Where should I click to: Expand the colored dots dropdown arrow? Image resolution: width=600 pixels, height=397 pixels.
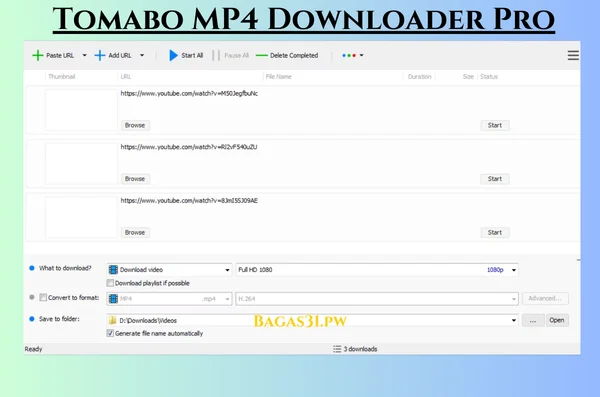pos(362,56)
